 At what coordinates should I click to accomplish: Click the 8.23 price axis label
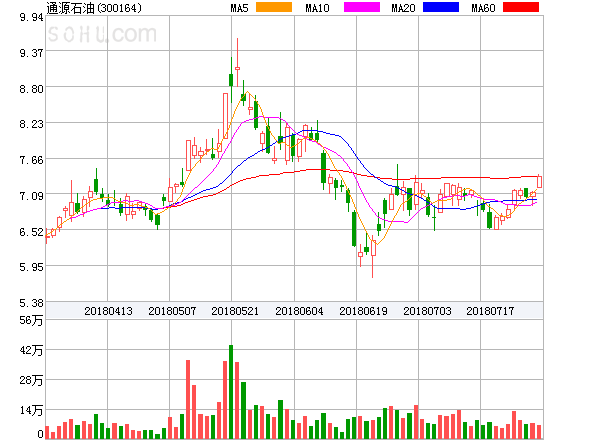31,124
